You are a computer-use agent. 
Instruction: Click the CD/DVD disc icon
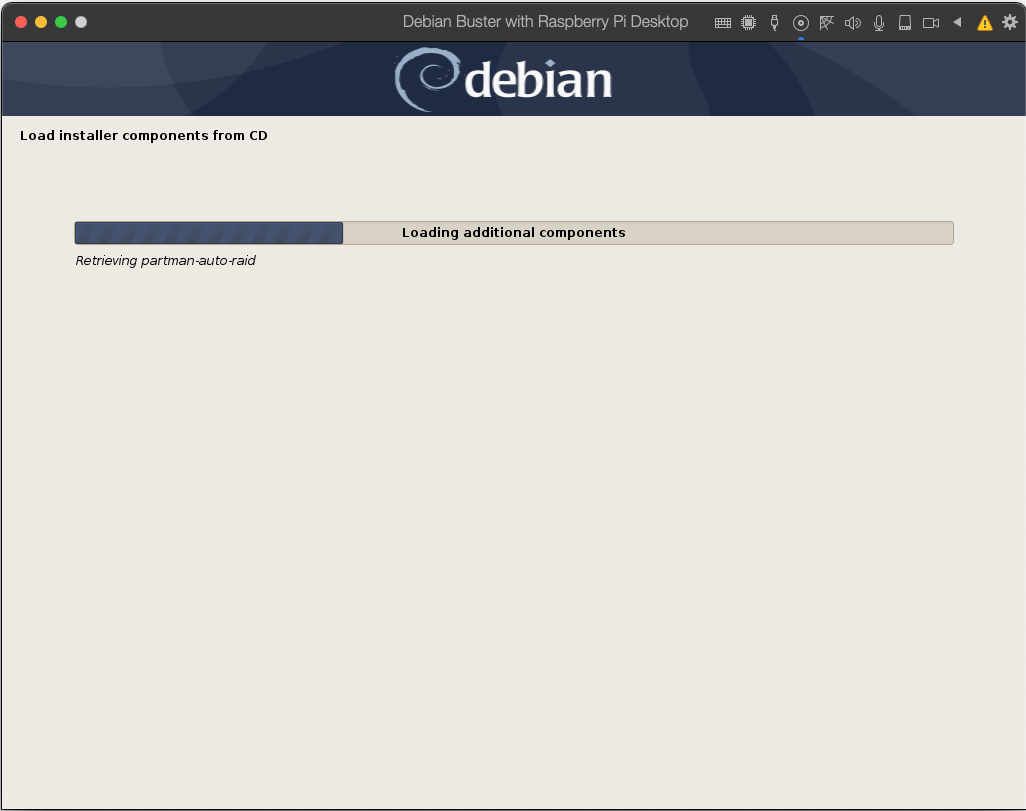[800, 23]
